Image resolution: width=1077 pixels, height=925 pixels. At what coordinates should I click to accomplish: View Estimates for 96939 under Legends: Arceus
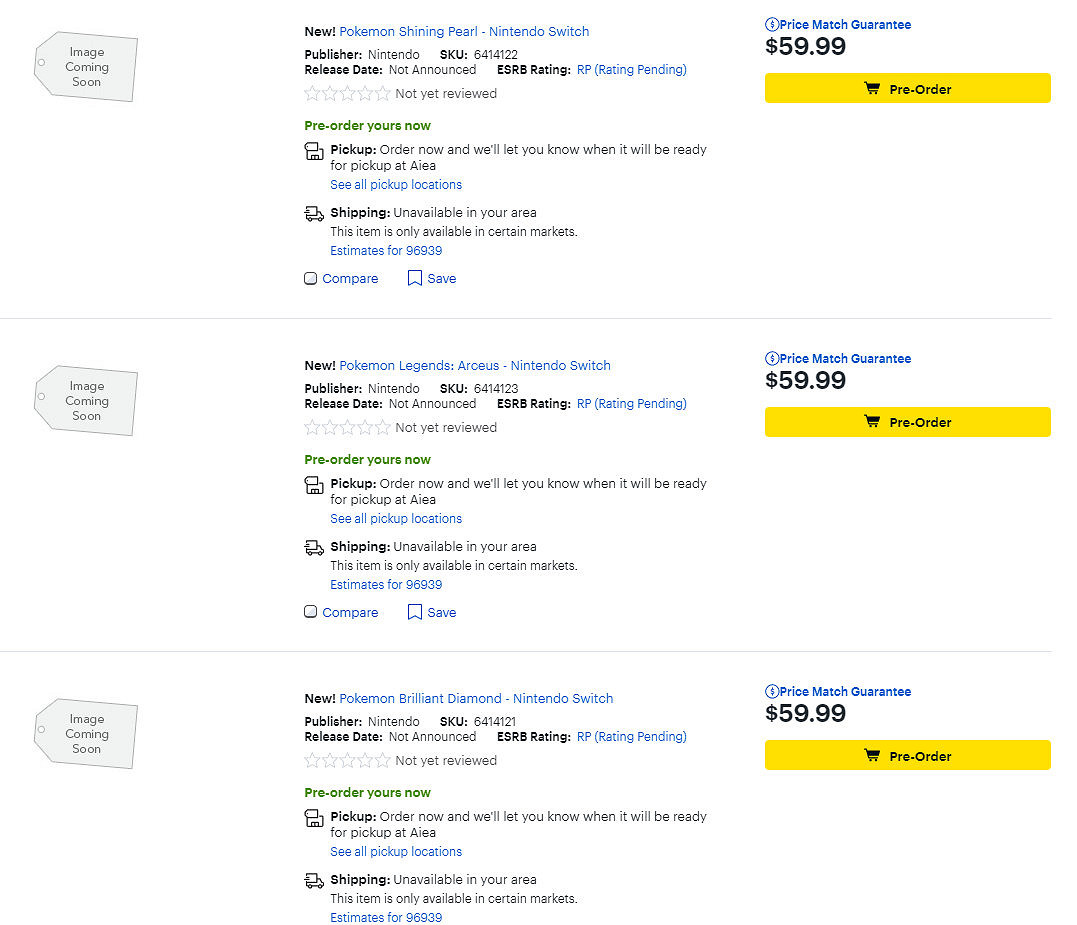click(386, 585)
